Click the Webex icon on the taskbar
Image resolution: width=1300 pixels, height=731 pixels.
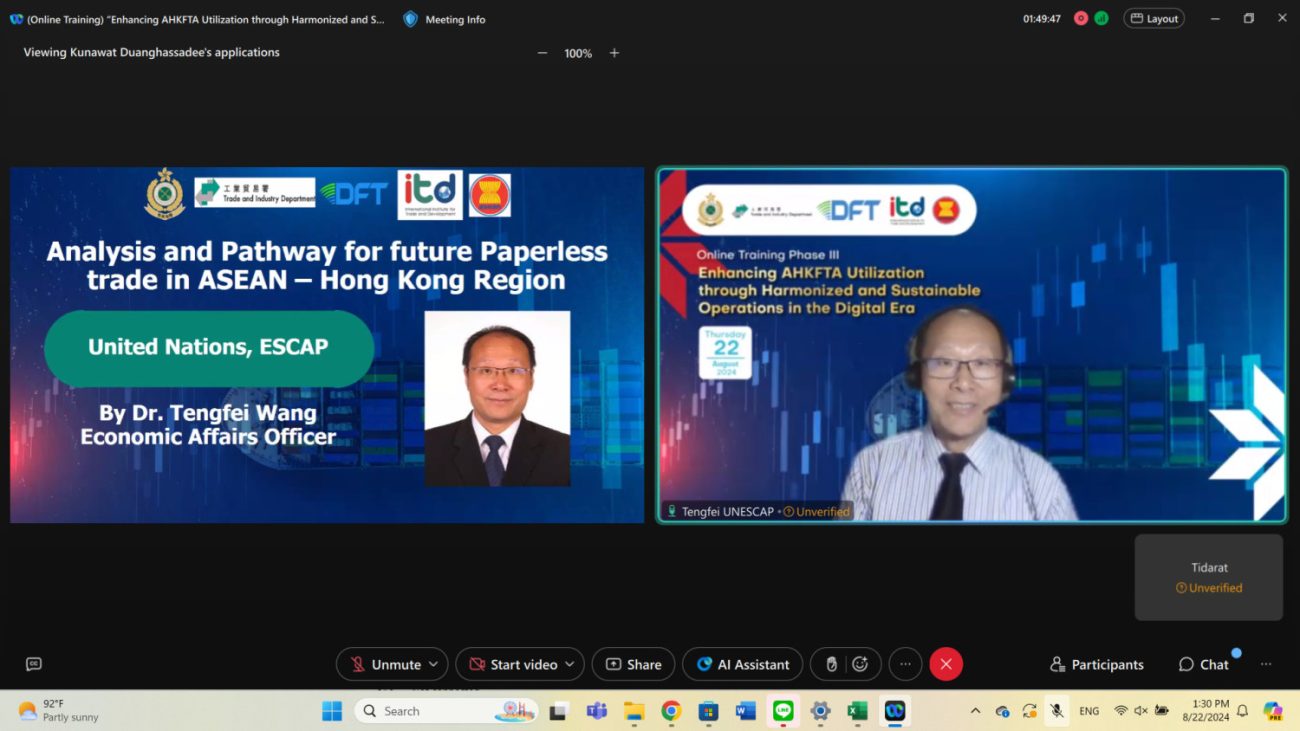point(895,711)
